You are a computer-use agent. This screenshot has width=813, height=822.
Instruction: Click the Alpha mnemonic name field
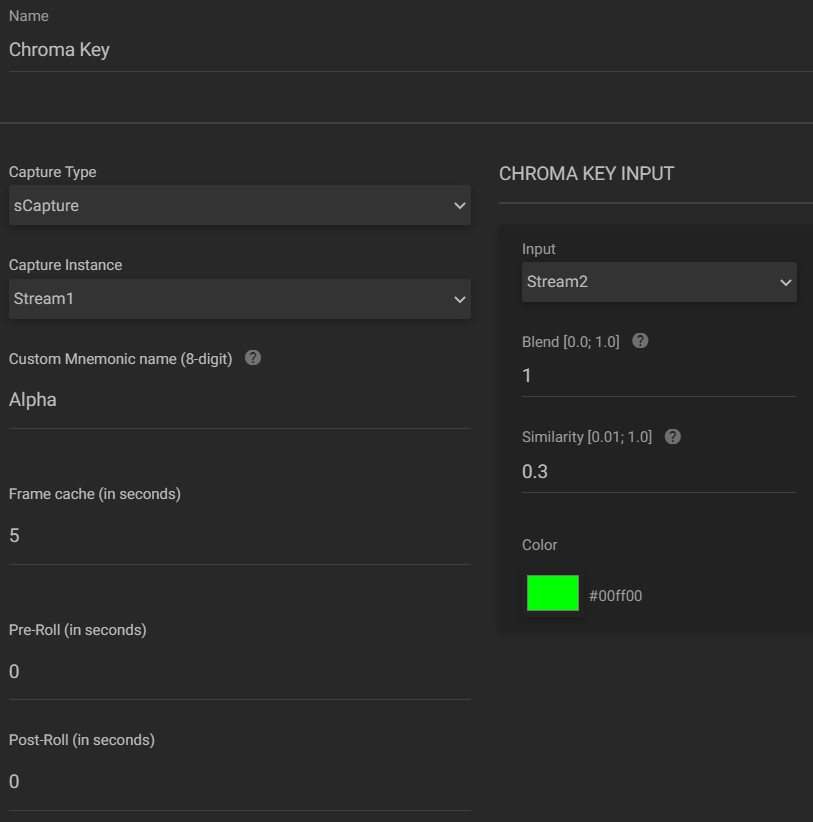tap(240, 400)
